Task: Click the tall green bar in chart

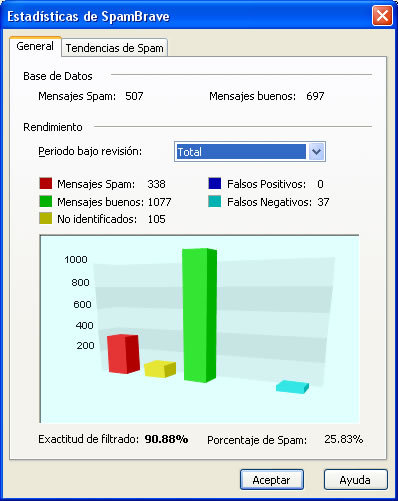Action: pyautogui.click(x=200, y=315)
